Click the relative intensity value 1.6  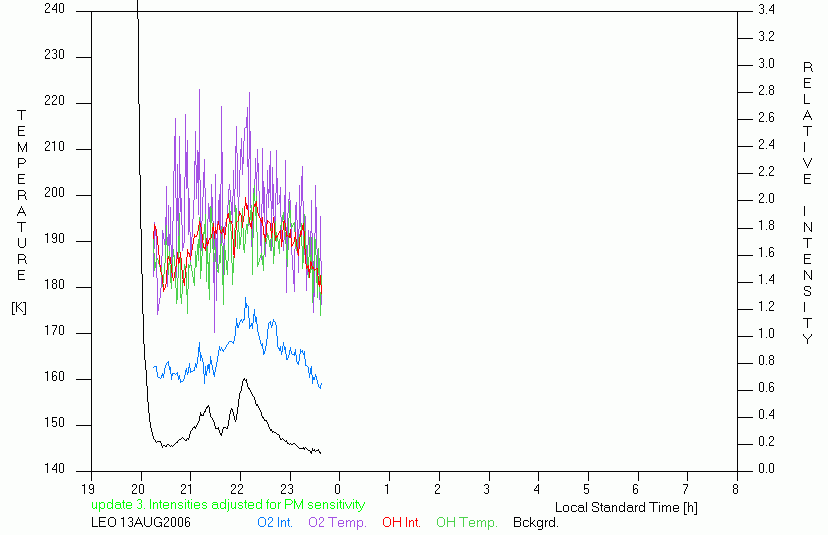point(766,252)
